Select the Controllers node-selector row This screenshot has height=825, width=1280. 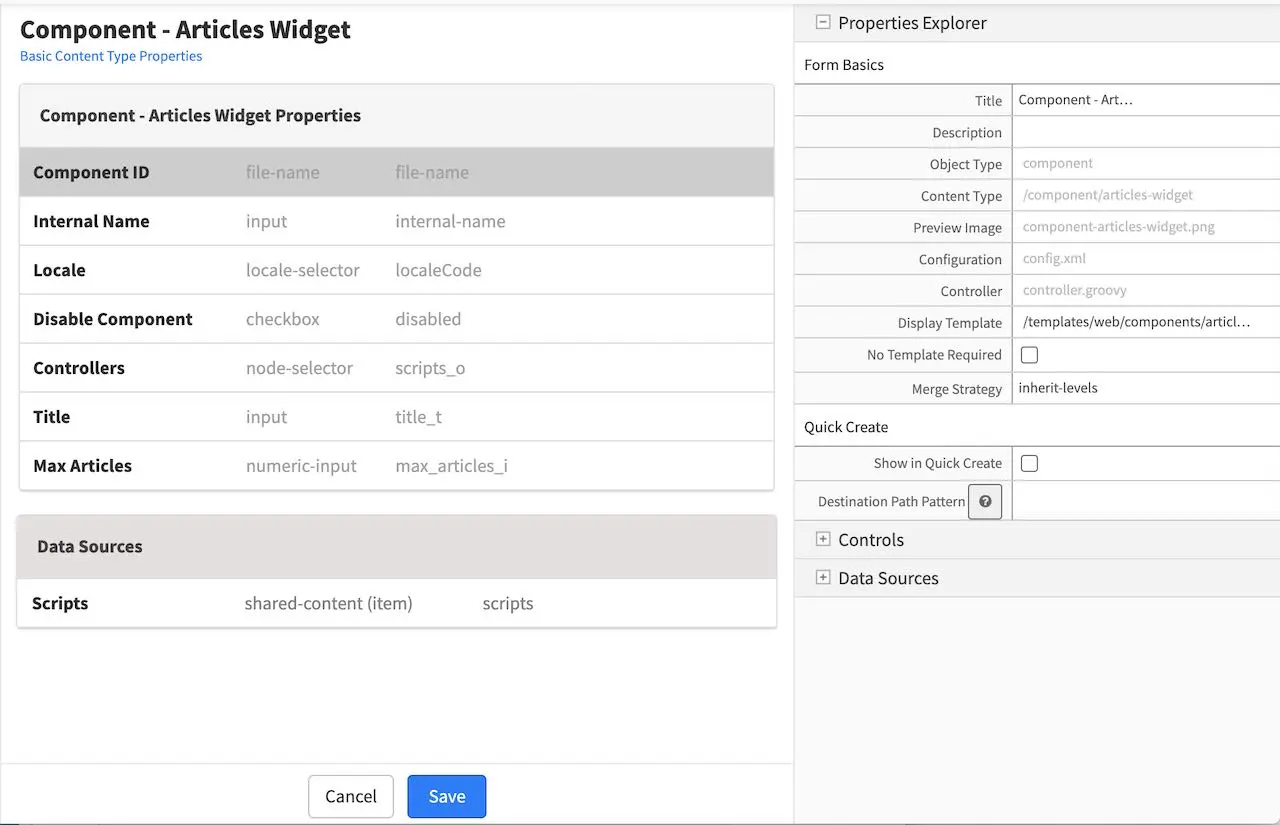point(397,368)
